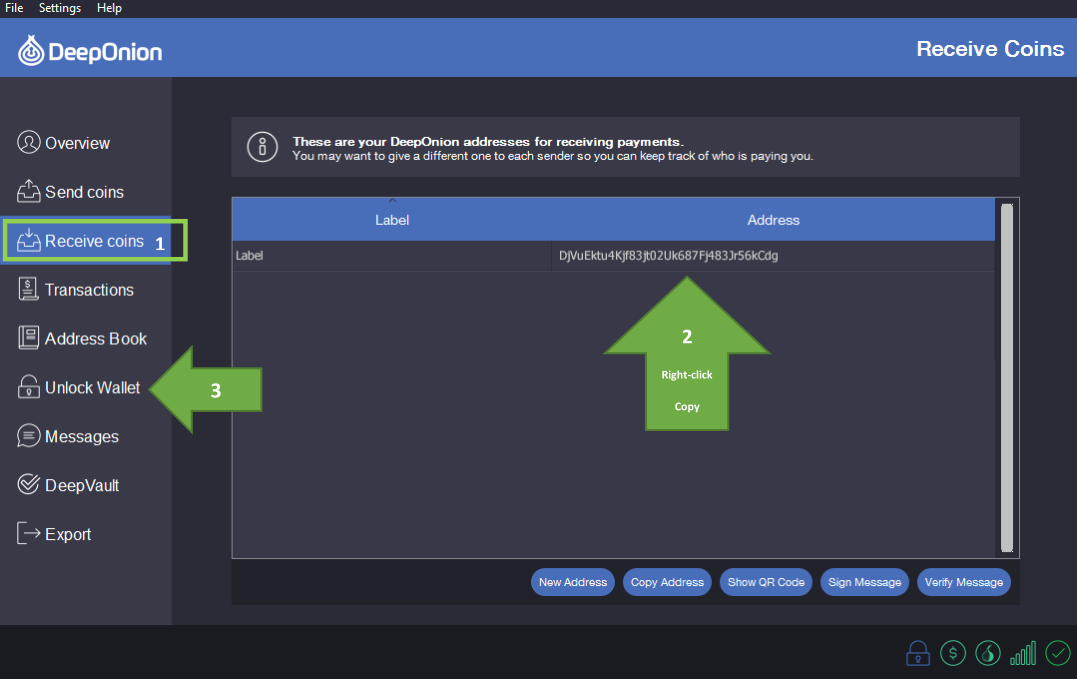
Task: Click the lock status icon in status bar
Action: pos(918,653)
